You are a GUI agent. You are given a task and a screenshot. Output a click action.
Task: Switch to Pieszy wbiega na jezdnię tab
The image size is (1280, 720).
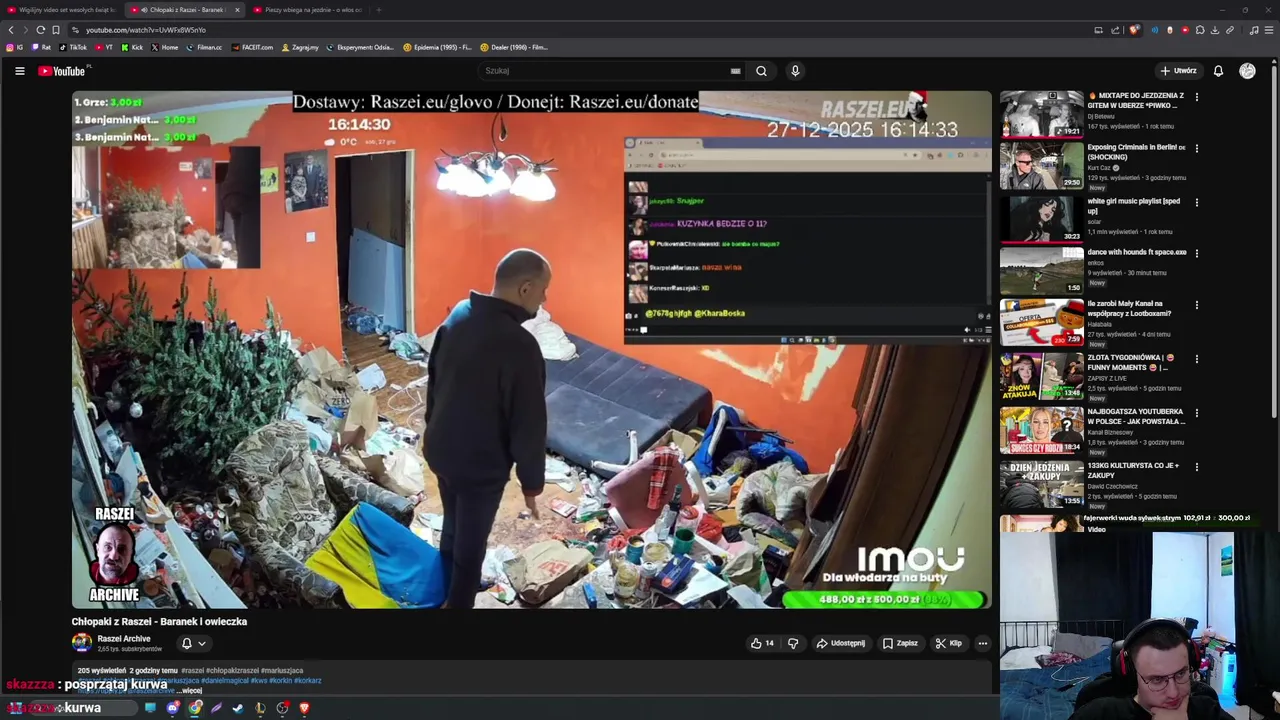tap(307, 10)
